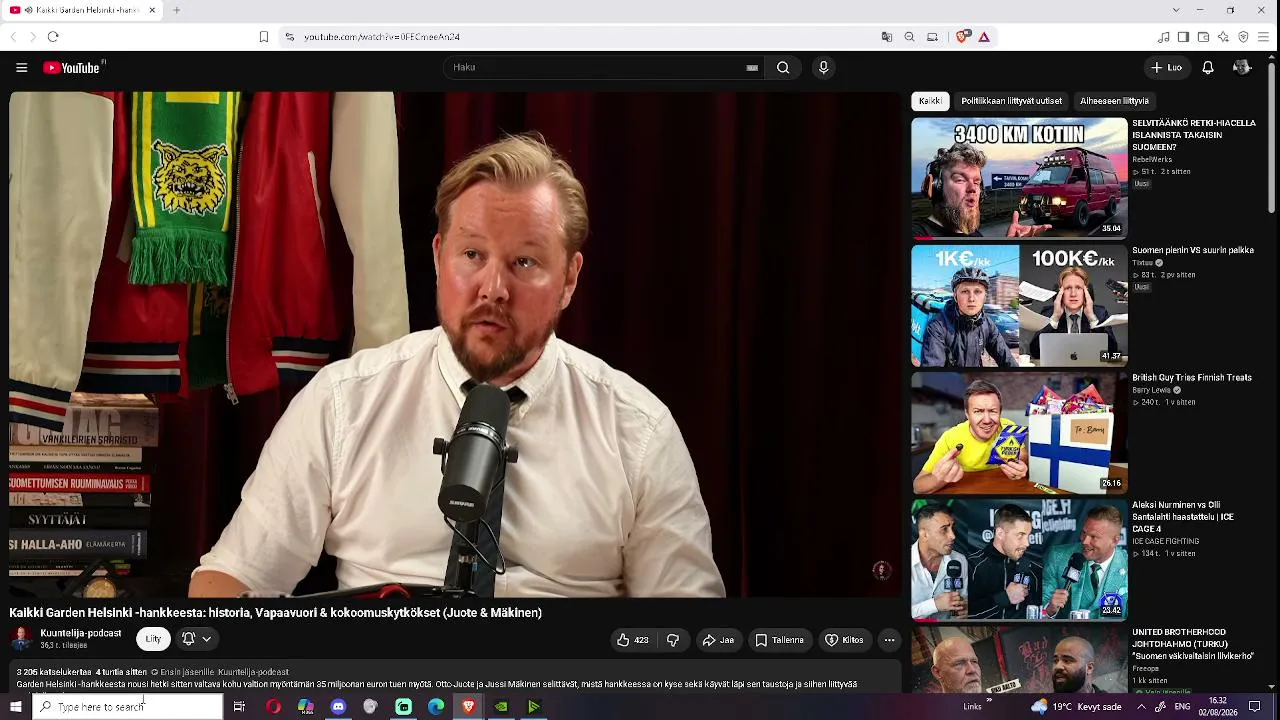Image resolution: width=1280 pixels, height=720 pixels.
Task: Open the Brave Wallet icon
Action: click(x=1203, y=37)
